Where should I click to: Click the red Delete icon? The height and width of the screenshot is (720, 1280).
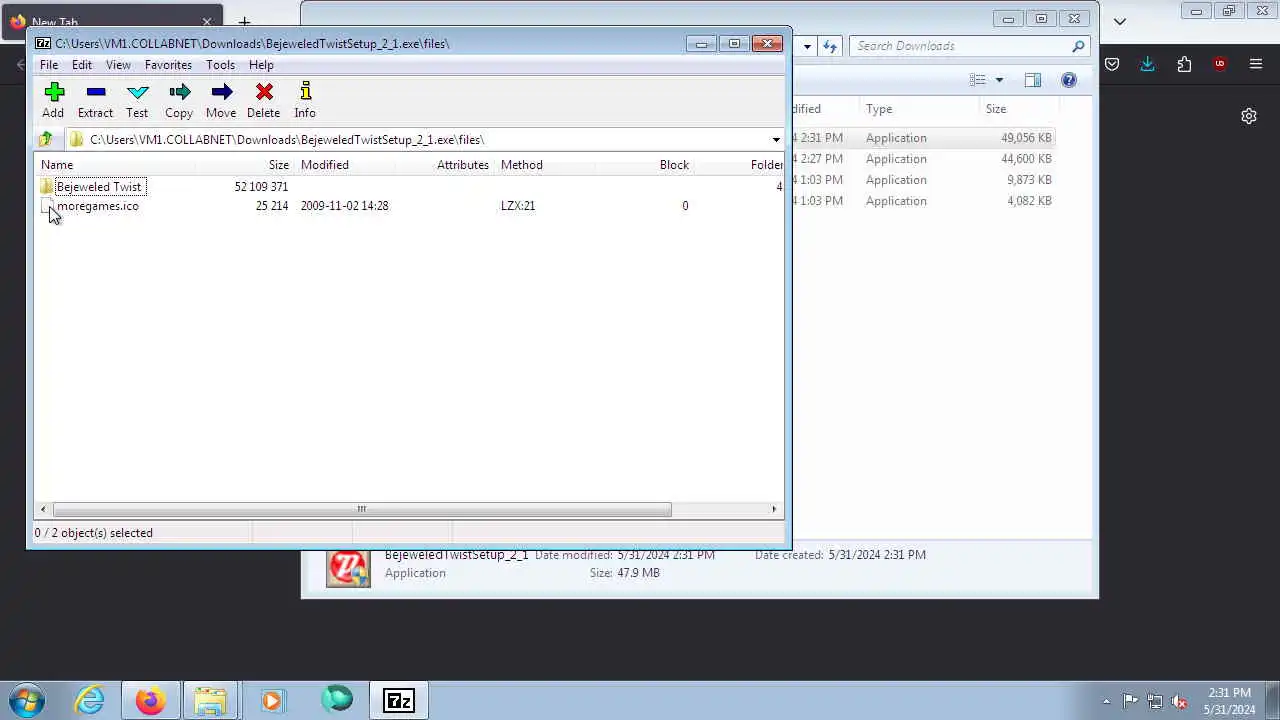pyautogui.click(x=264, y=92)
